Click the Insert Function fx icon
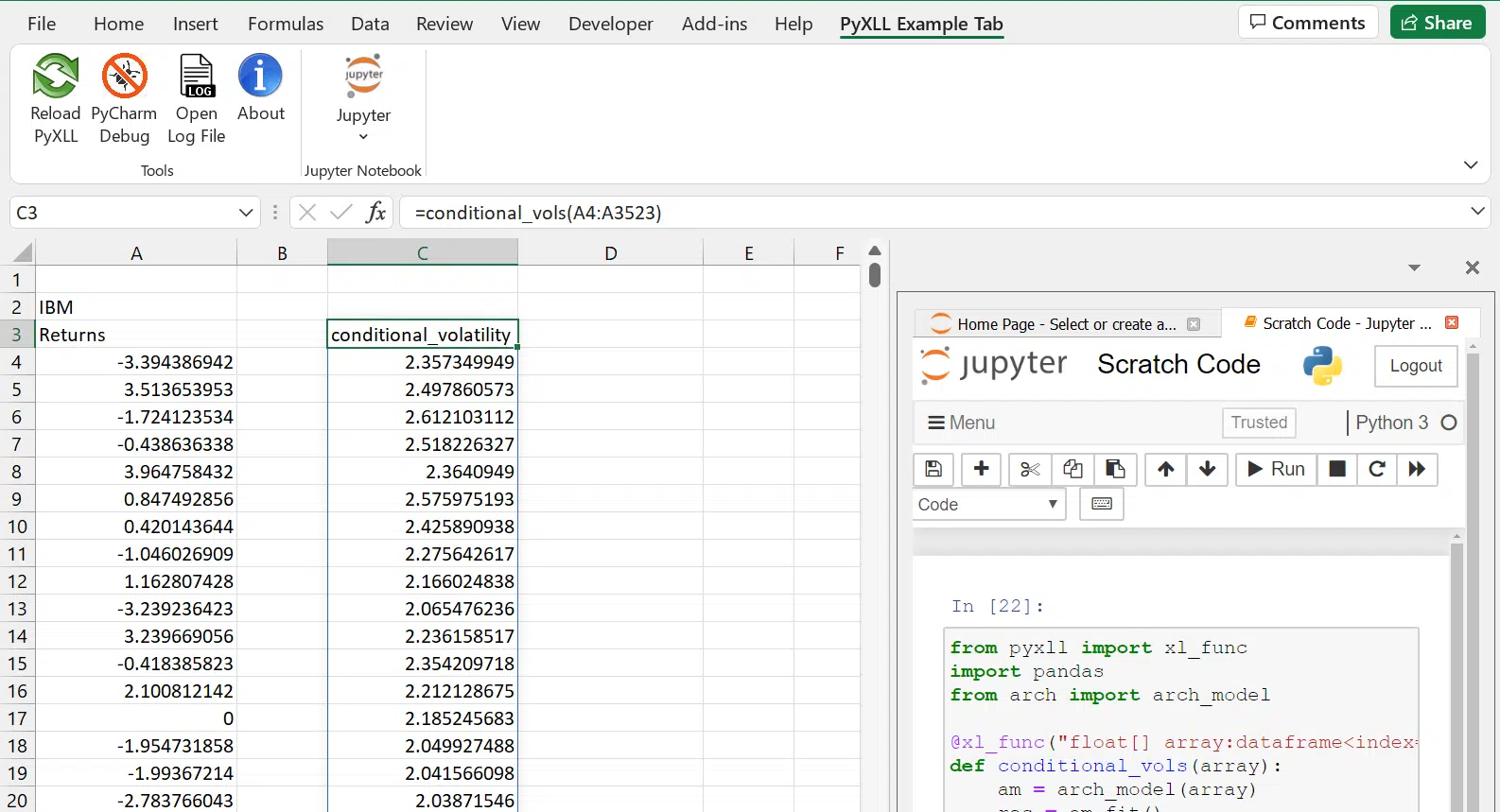Image resolution: width=1500 pixels, height=812 pixels. pos(375,212)
